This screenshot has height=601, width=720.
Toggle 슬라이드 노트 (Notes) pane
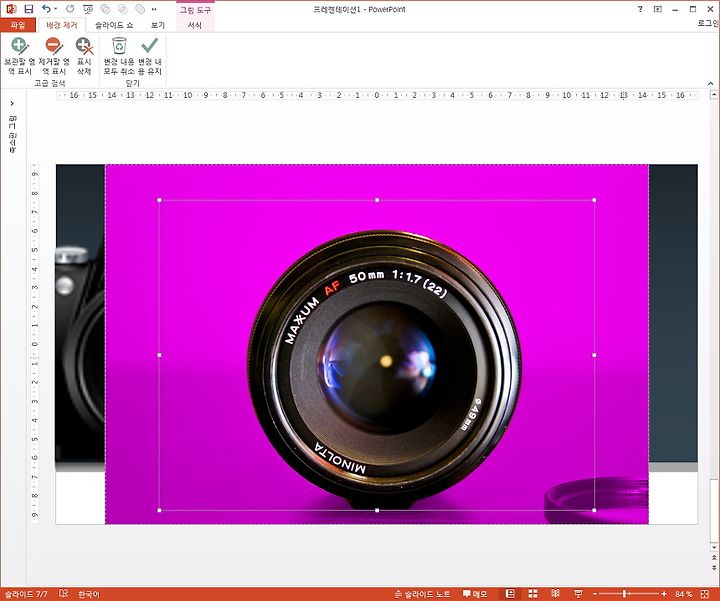pos(422,594)
